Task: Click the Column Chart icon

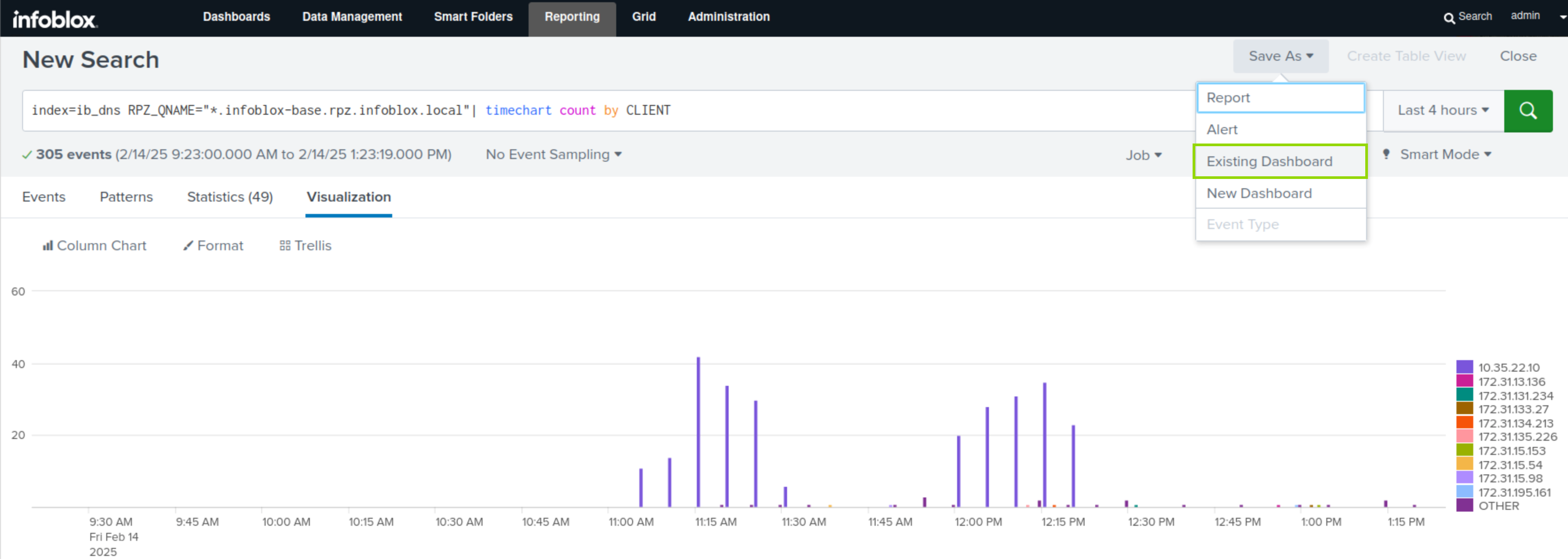Action: pyautogui.click(x=47, y=246)
